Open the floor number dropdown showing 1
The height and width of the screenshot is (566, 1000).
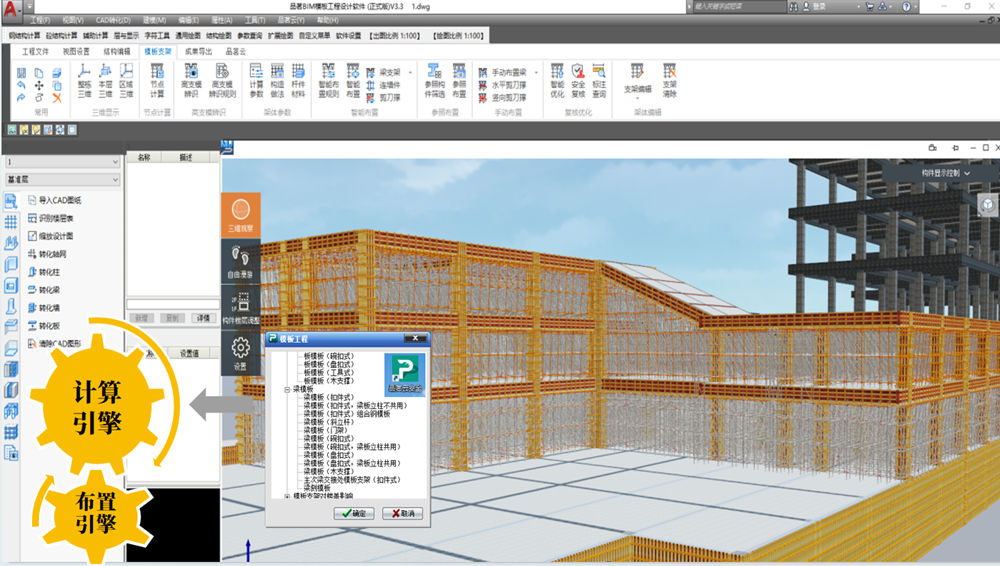[x=62, y=161]
